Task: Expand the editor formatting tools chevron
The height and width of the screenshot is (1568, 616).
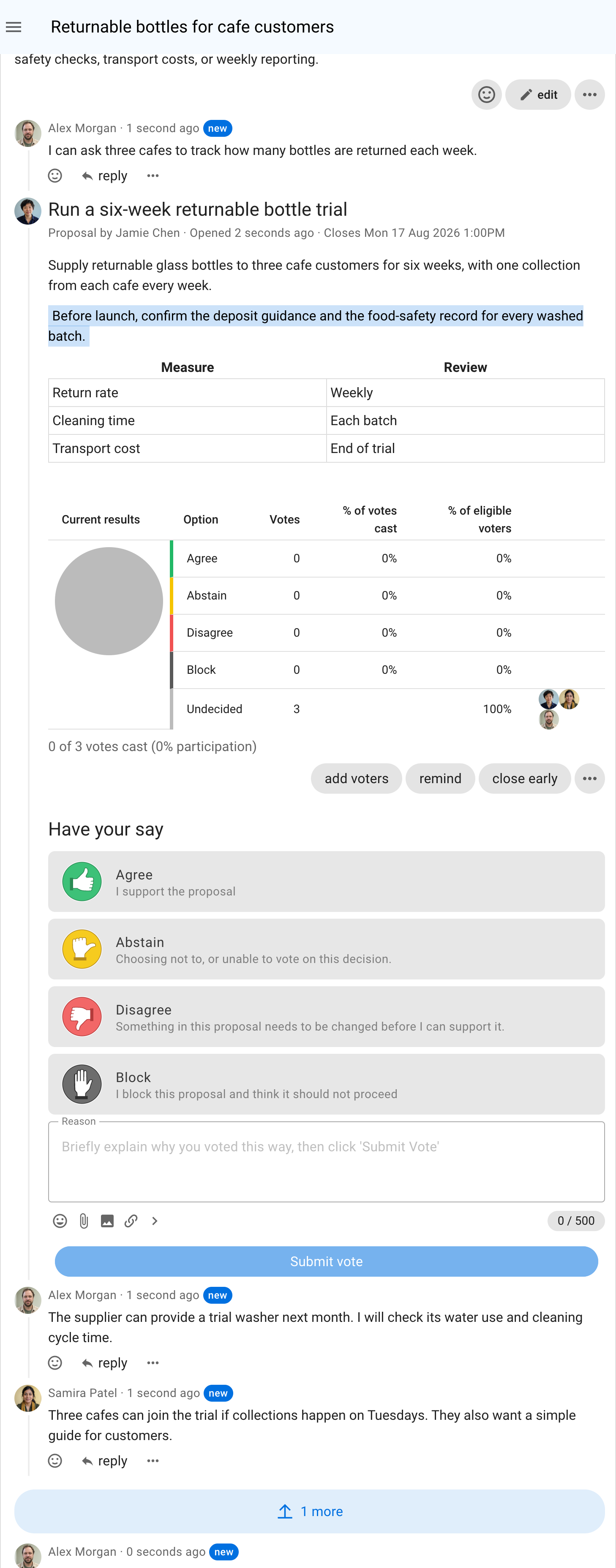Action: 155,1221
